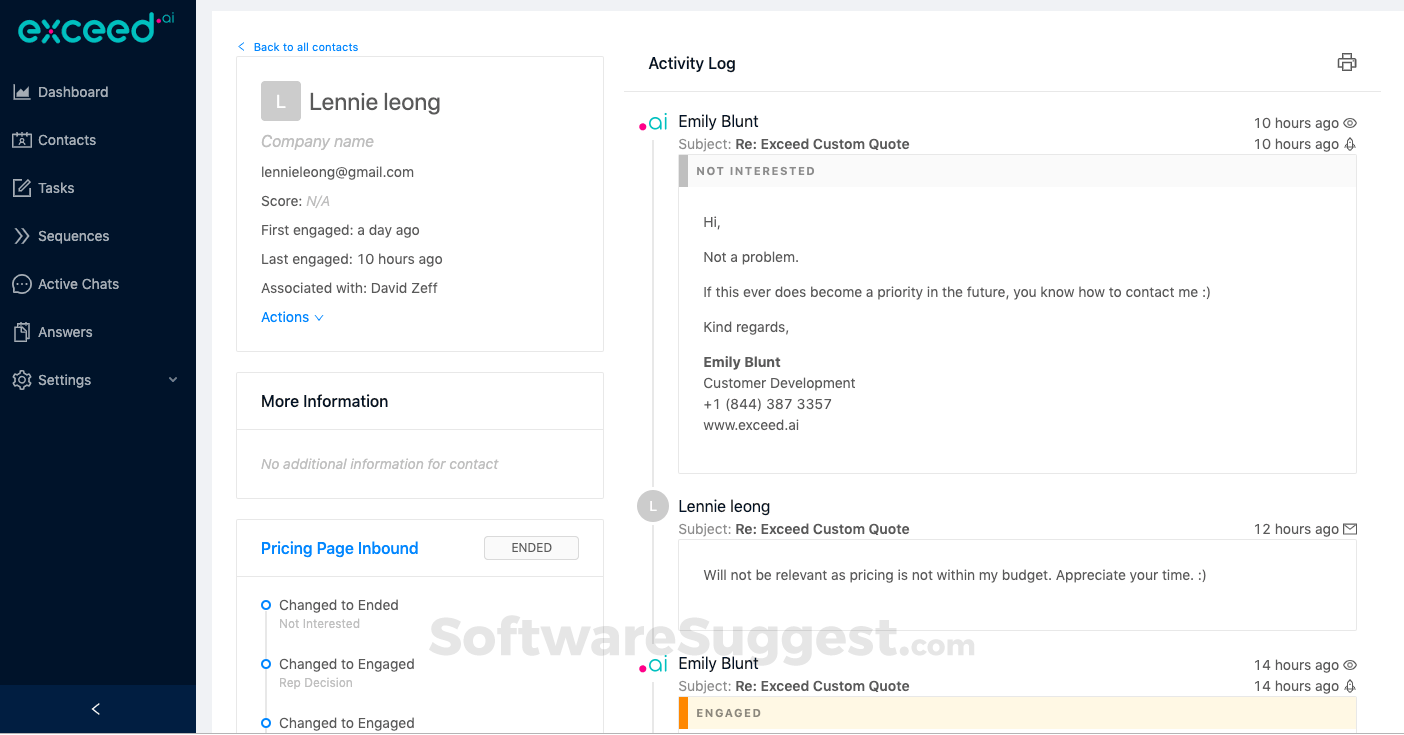Click the ENDED status button

pos(531,548)
